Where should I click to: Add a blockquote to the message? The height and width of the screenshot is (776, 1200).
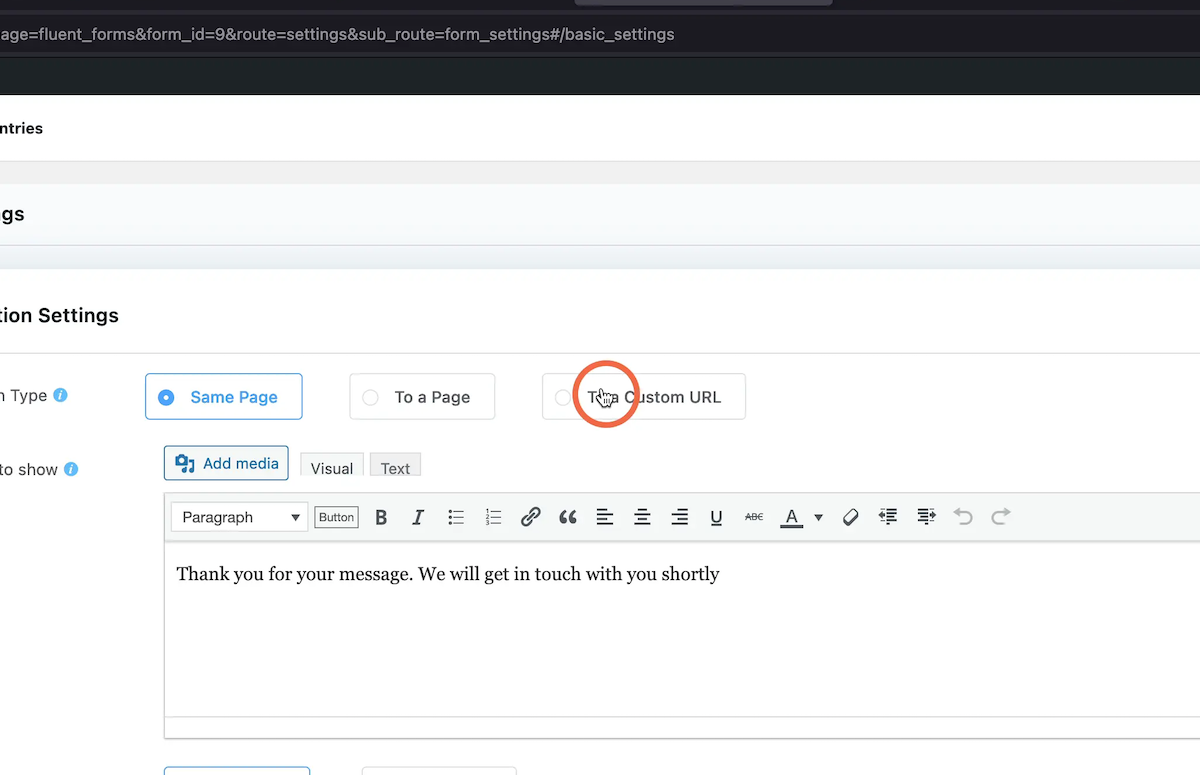coord(567,517)
